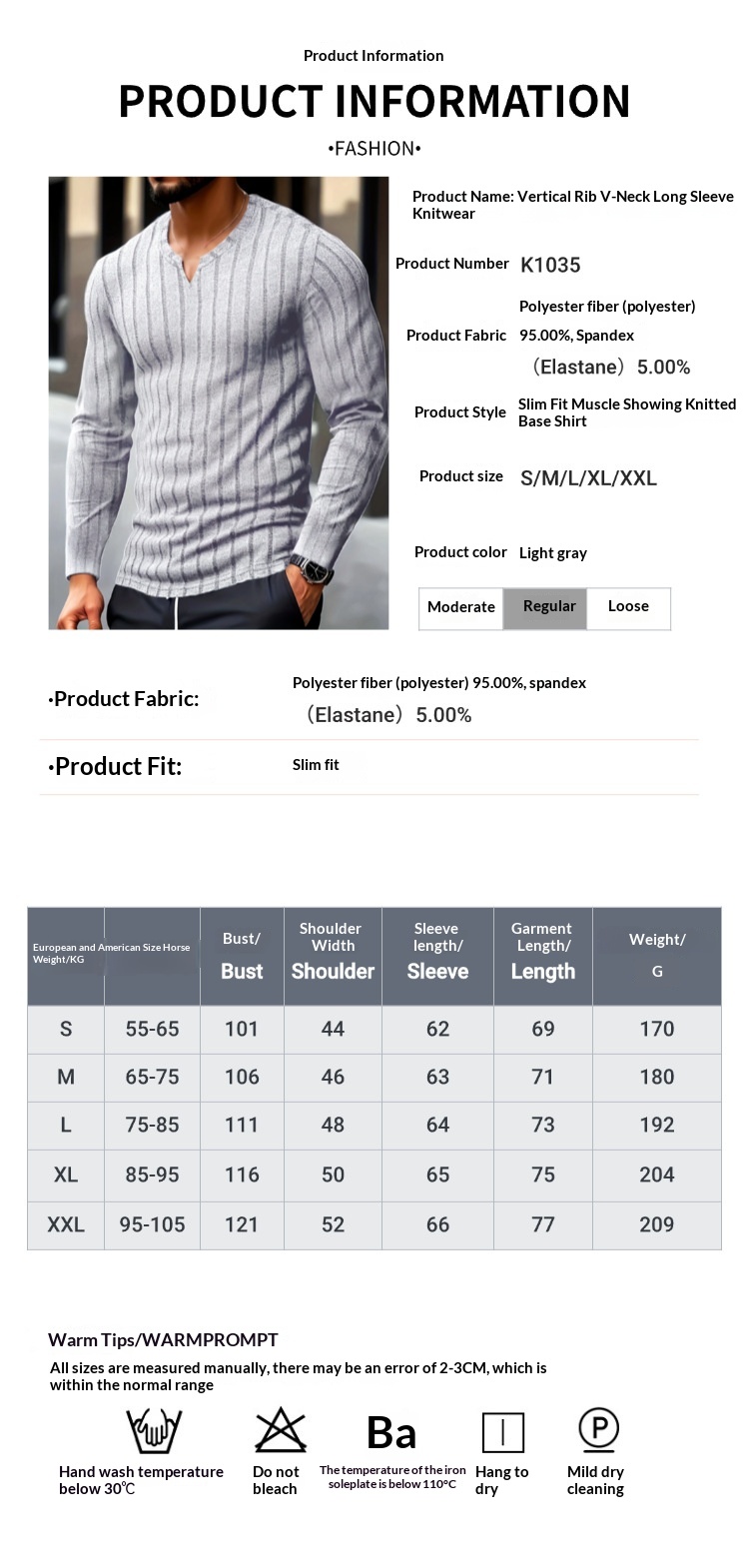Select the Loose fit option
The height and width of the screenshot is (1568, 749).
(628, 607)
